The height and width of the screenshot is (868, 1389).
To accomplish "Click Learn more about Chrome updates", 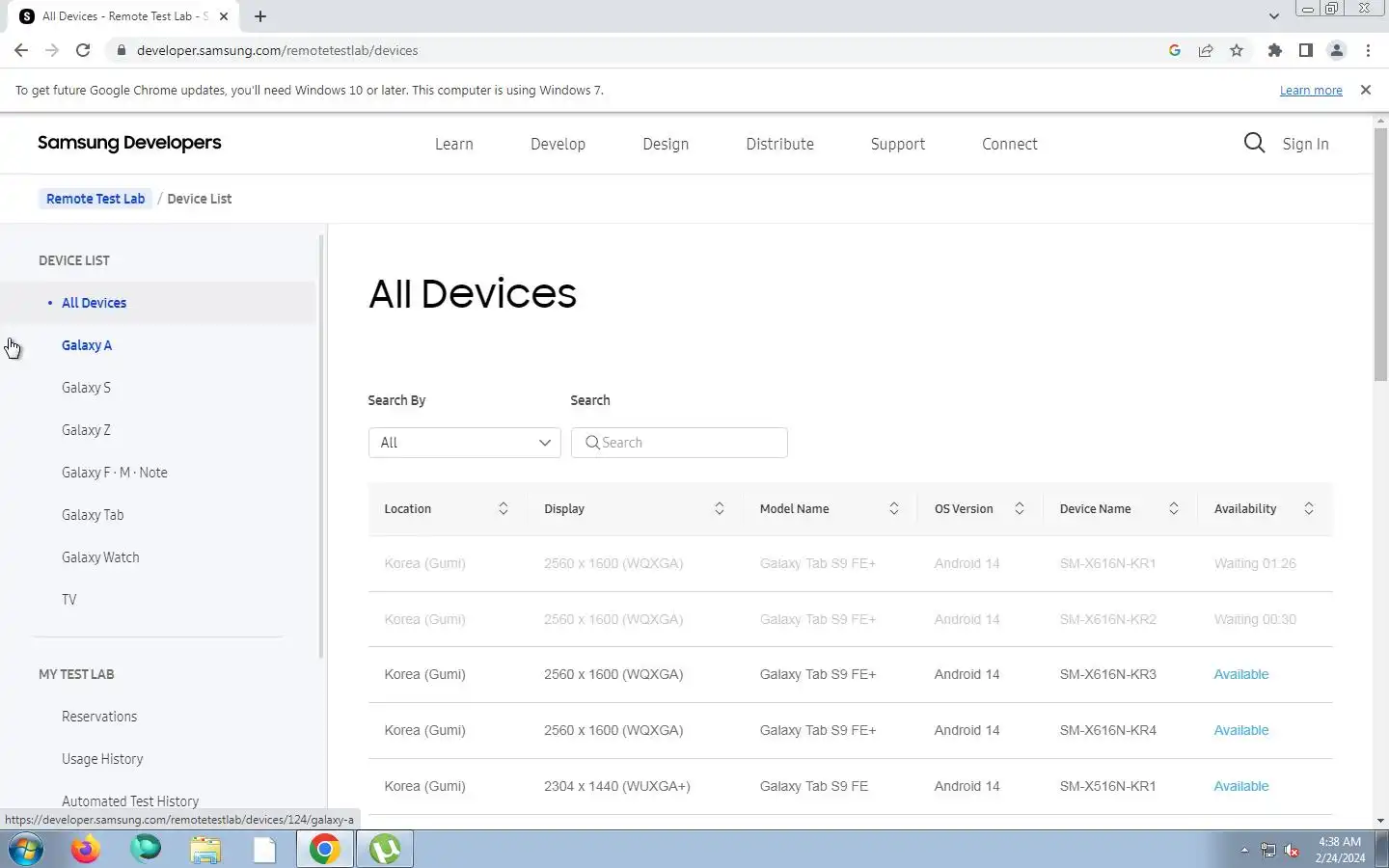I will [x=1311, y=90].
